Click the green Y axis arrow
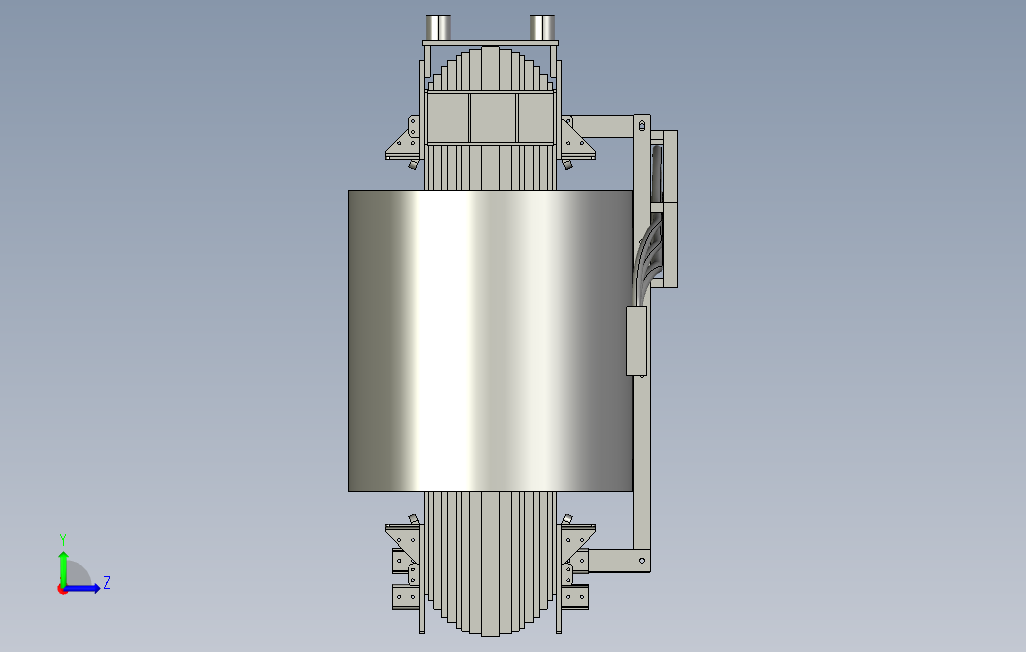 click(x=63, y=568)
